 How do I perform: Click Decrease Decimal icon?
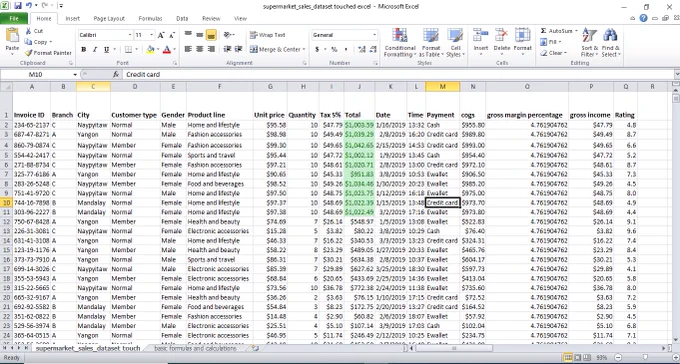click(373, 49)
